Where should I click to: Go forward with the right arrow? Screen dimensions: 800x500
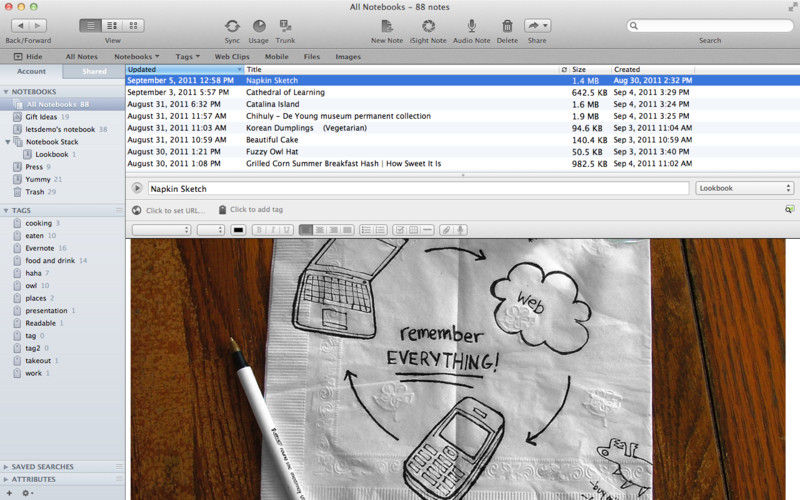click(x=38, y=26)
